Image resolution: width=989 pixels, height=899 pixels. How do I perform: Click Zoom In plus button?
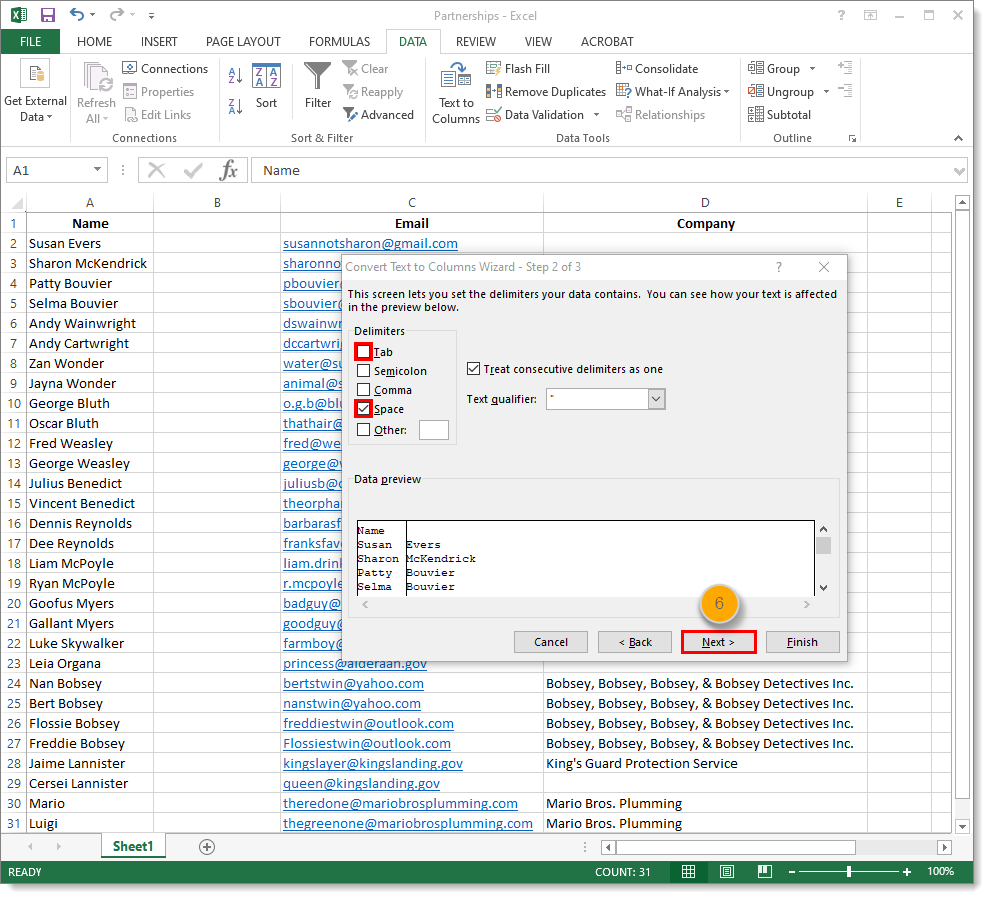pyautogui.click(x=906, y=872)
